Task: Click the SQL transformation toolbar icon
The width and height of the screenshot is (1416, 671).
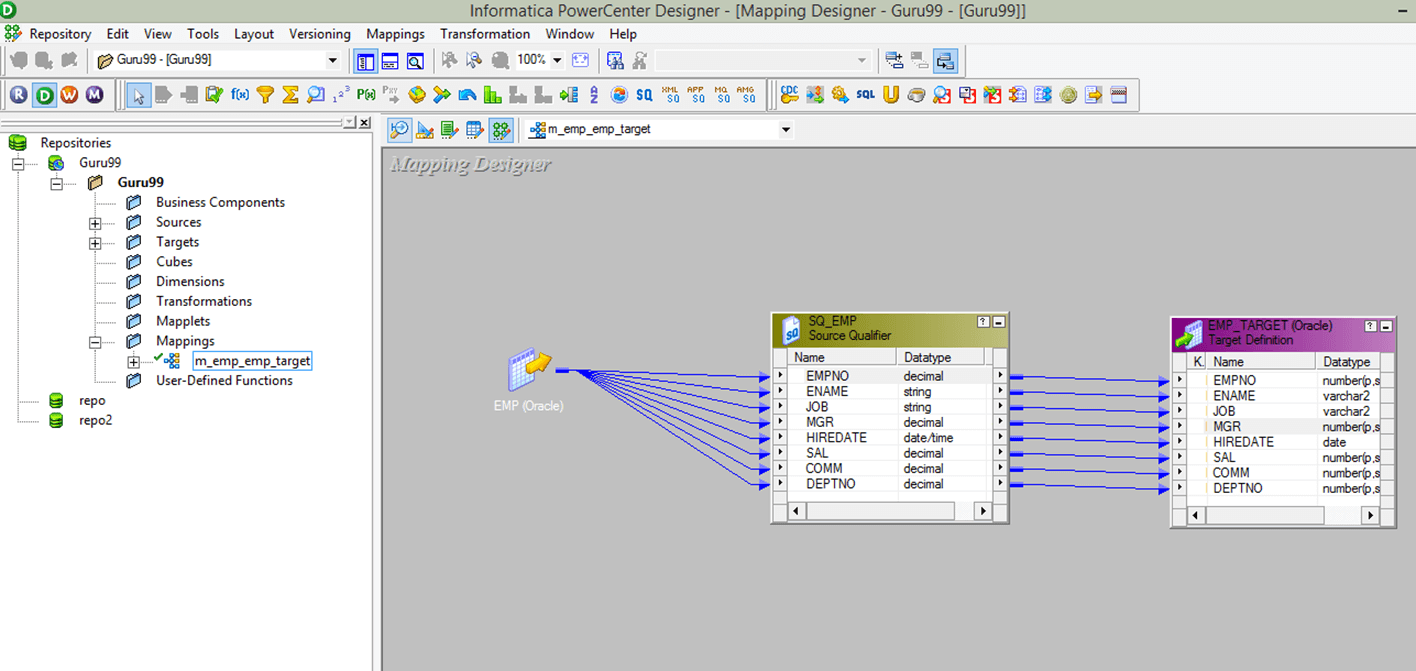Action: (x=865, y=95)
